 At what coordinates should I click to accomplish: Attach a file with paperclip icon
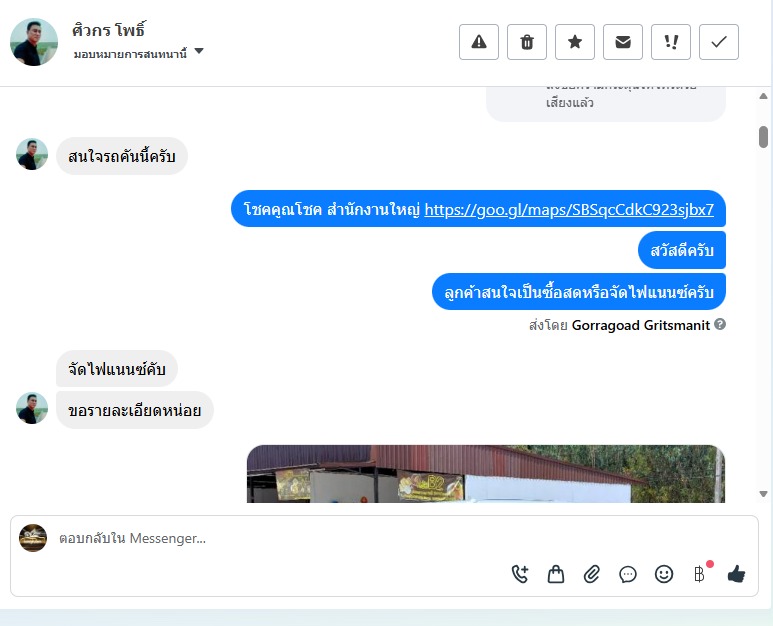pyautogui.click(x=592, y=574)
